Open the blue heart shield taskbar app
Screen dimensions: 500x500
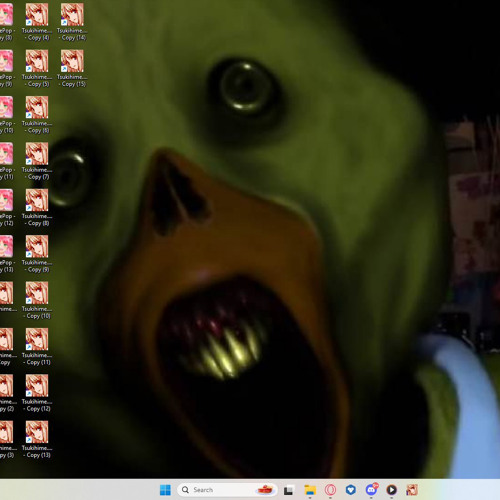point(351,490)
